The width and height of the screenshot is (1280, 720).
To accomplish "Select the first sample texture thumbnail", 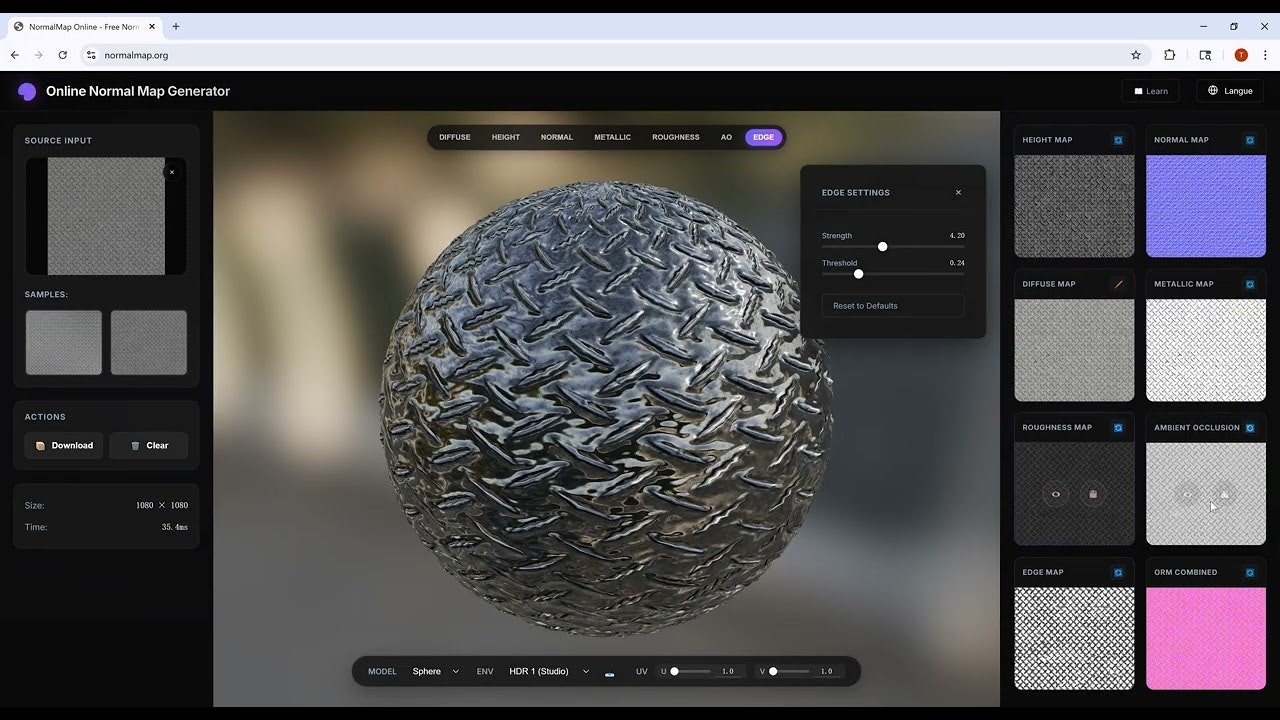I will [64, 343].
